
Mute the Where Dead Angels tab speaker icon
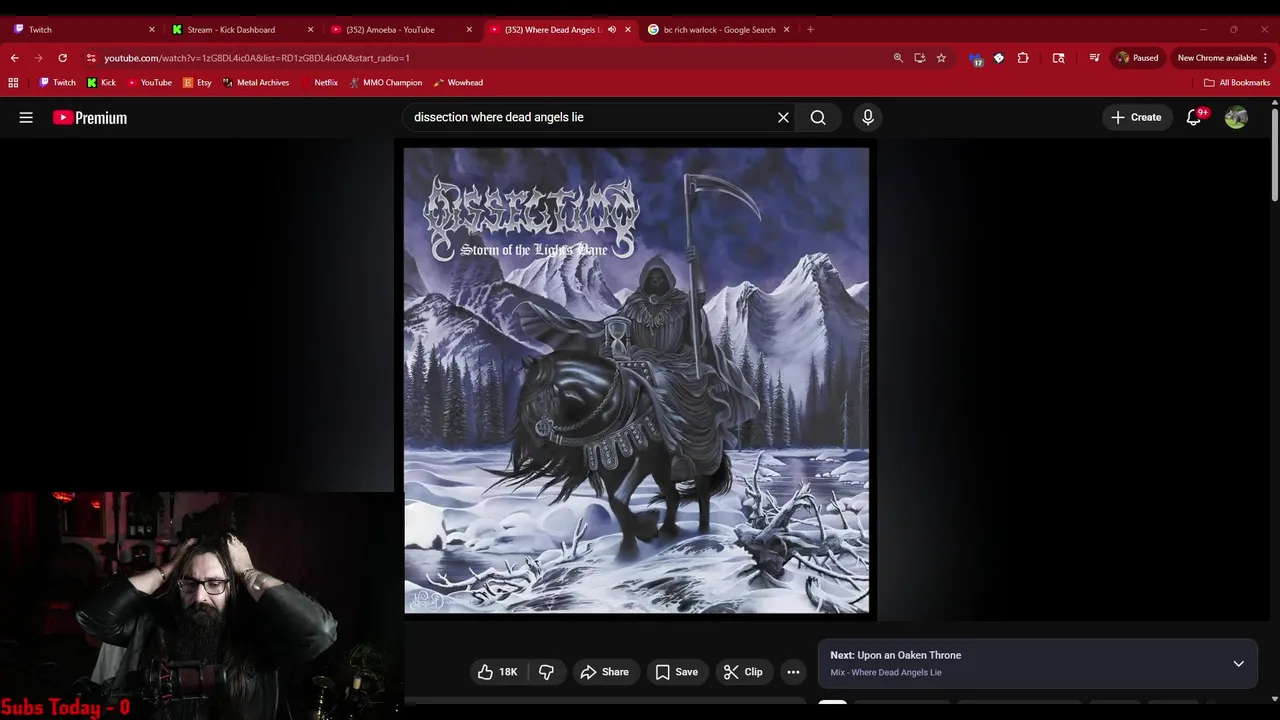coord(612,30)
